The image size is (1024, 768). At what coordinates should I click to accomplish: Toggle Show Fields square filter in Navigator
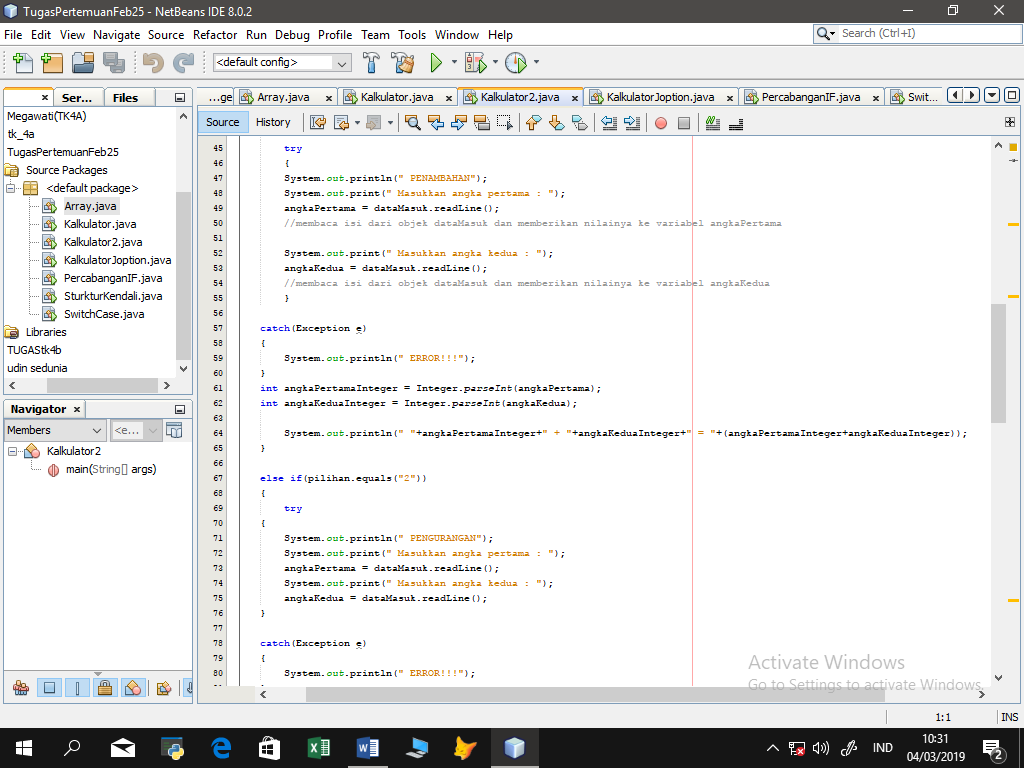coord(49,688)
